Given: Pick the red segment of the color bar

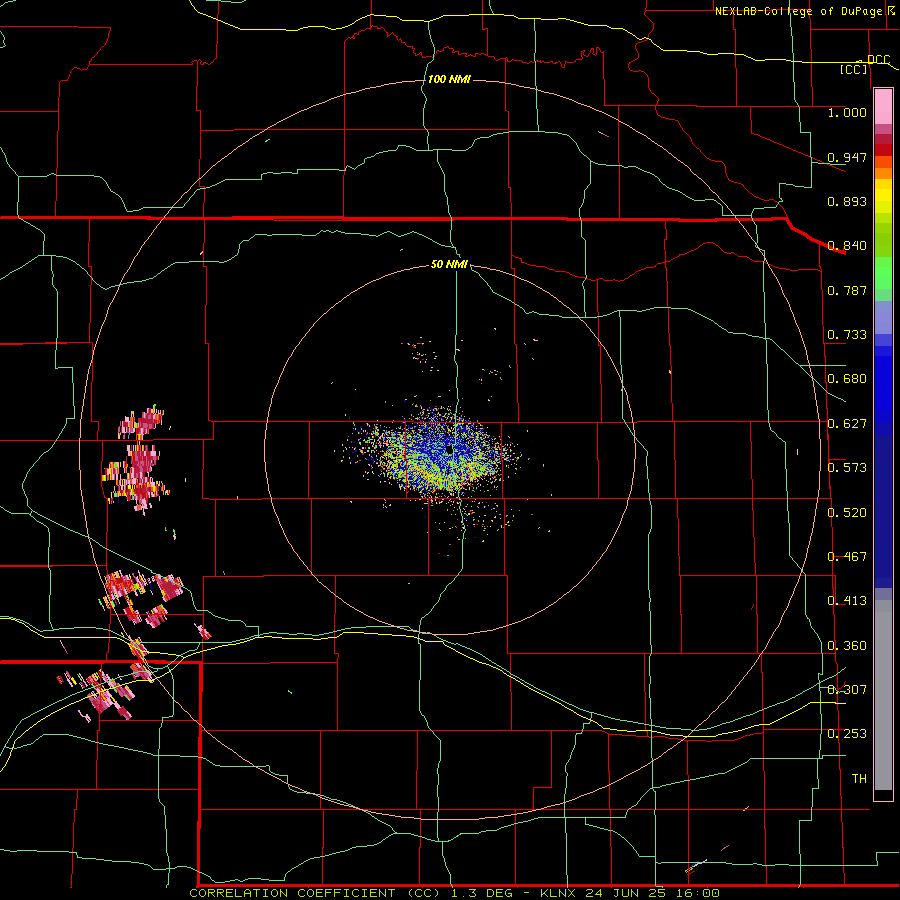Looking at the screenshot, I should tap(883, 150).
